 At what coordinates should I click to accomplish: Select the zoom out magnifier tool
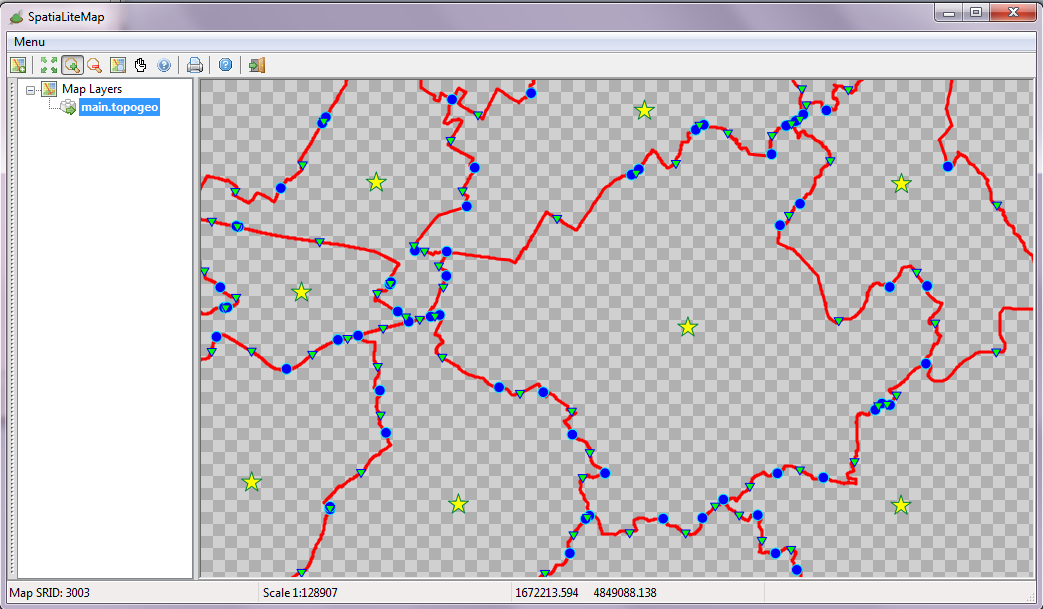[94, 65]
